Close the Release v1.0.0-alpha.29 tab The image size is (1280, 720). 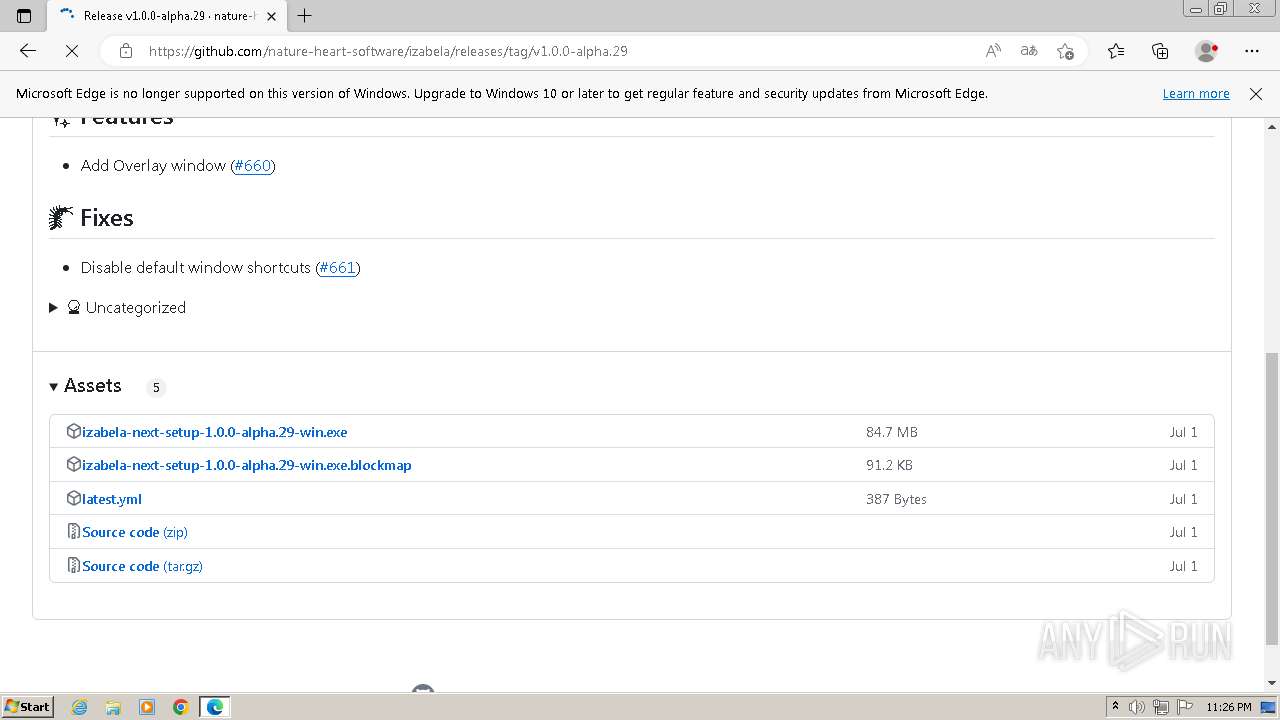[x=271, y=16]
